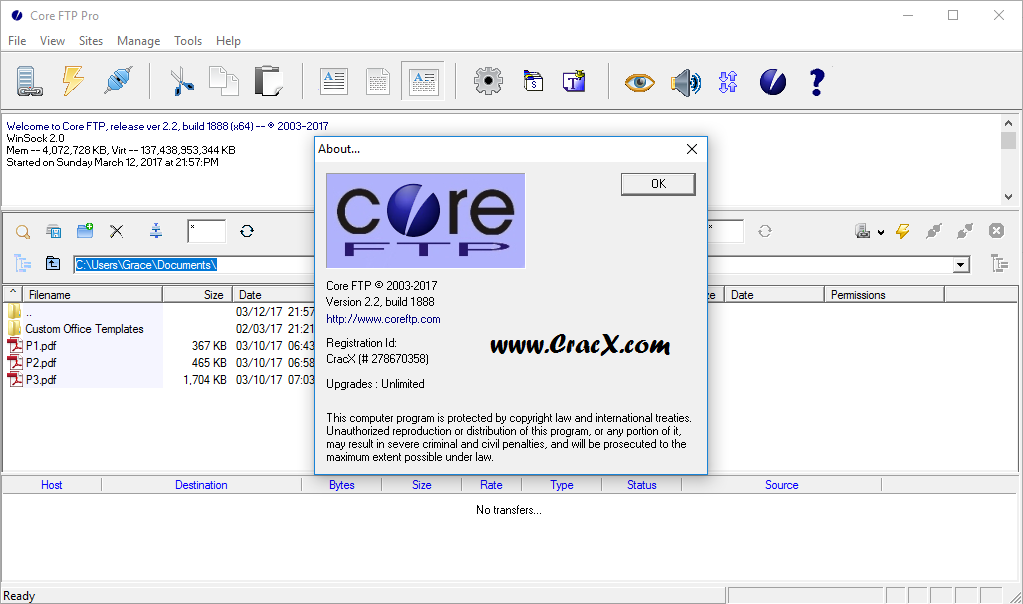Click the Destination column header in transfer queue

[201, 485]
